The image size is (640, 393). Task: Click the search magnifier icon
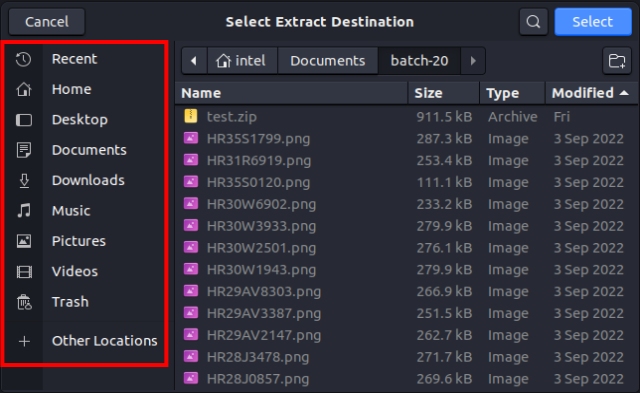[533, 21]
